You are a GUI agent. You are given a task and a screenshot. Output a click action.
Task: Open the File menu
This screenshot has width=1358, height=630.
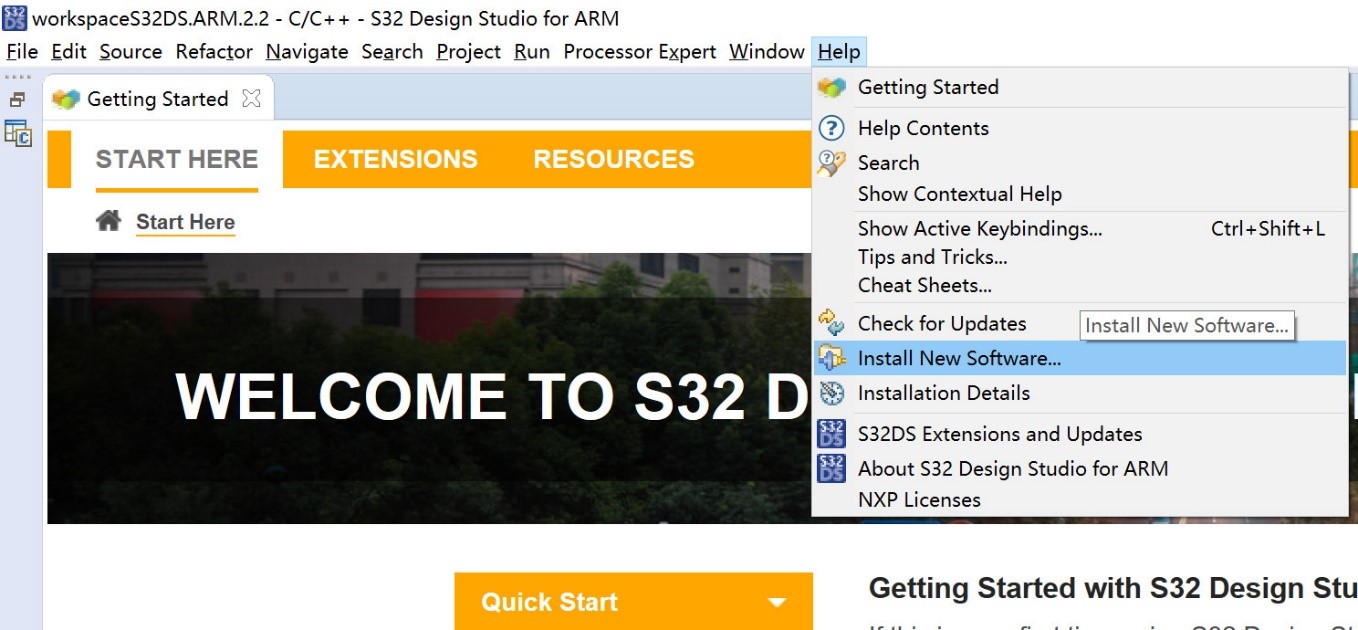22,51
